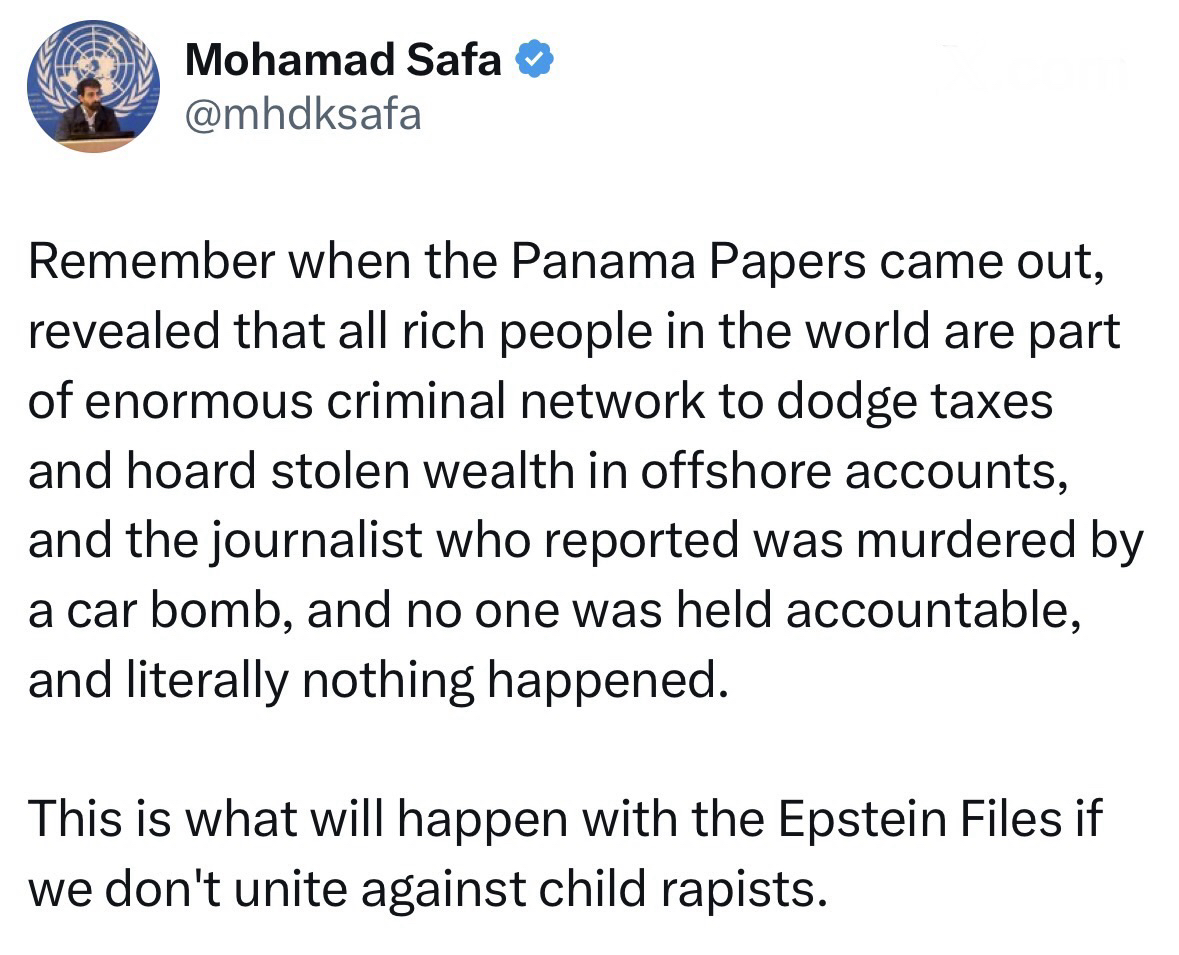Click the @mhdksafa handle
Viewport: 1179px width, 955px height.
pos(303,115)
